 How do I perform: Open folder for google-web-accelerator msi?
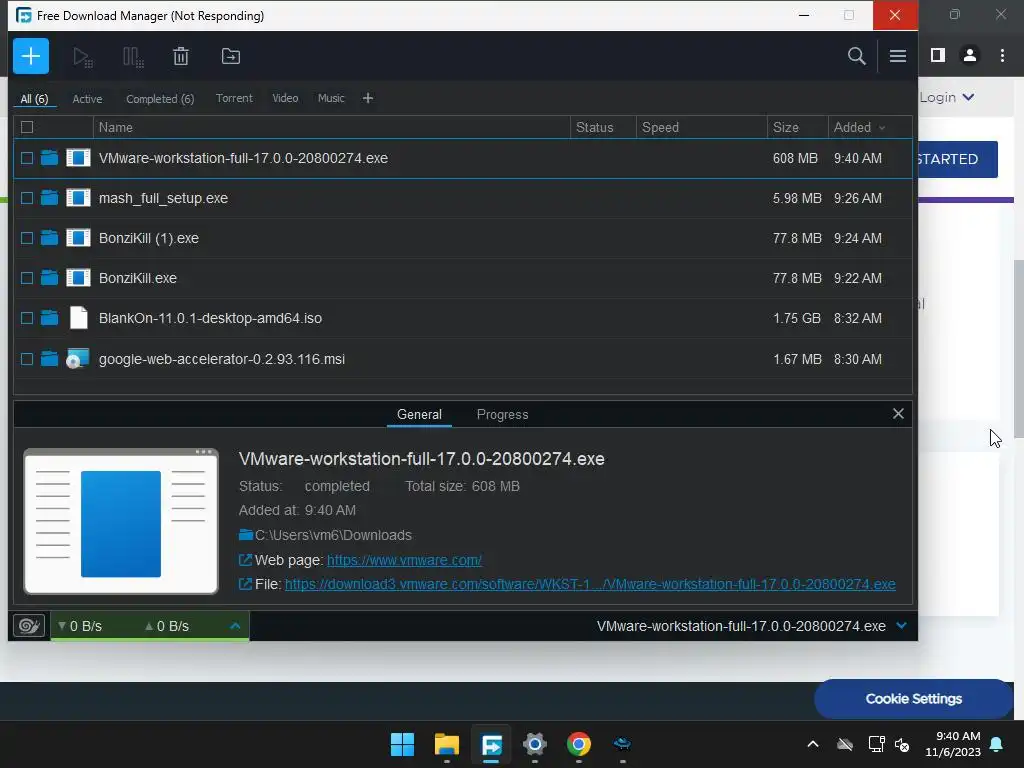pyautogui.click(x=50, y=359)
